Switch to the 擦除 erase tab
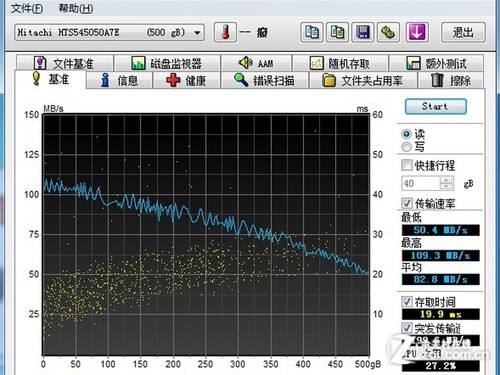The image size is (500, 375). pos(451,80)
